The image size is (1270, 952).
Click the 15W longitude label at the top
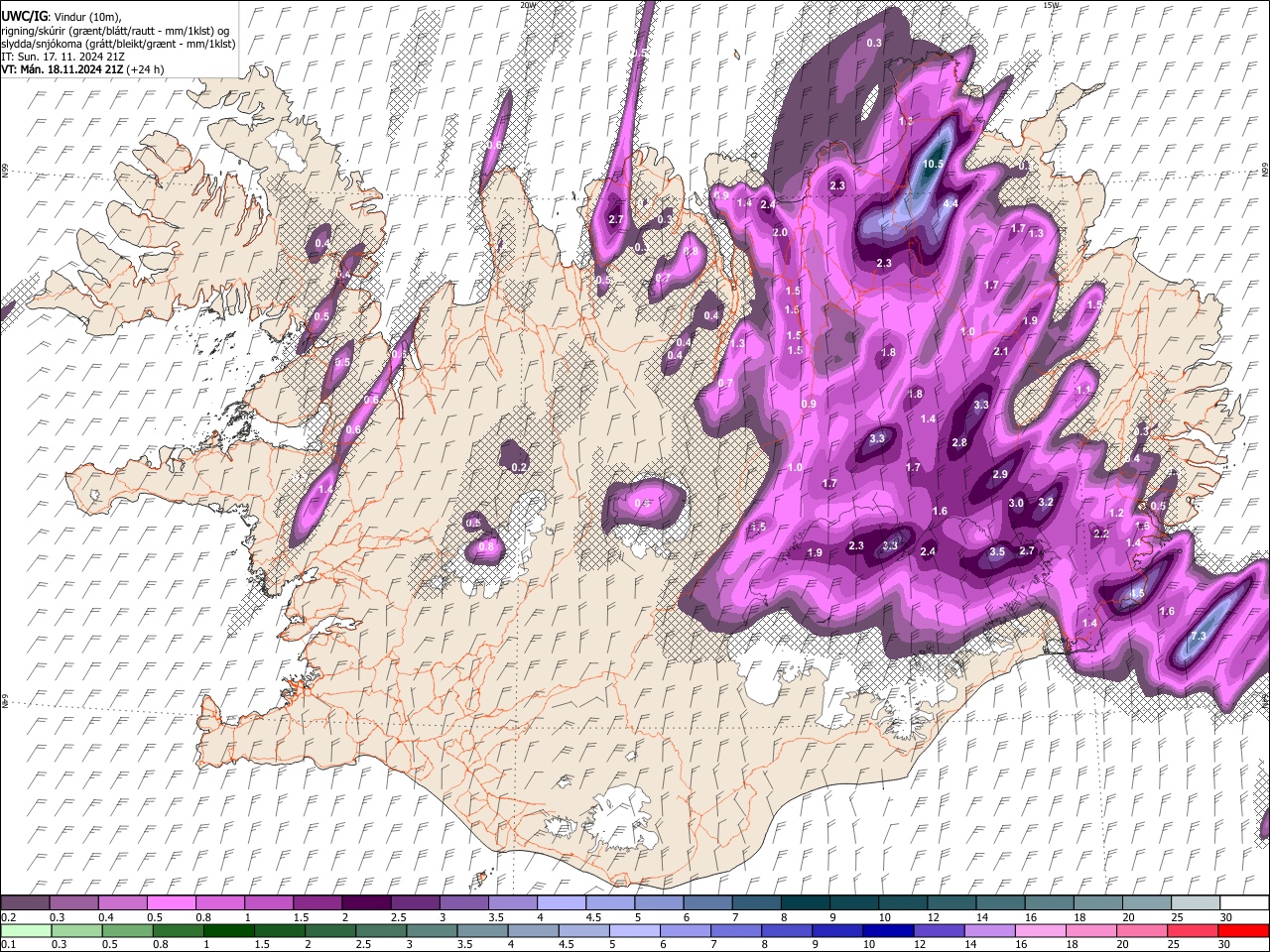click(1051, 5)
